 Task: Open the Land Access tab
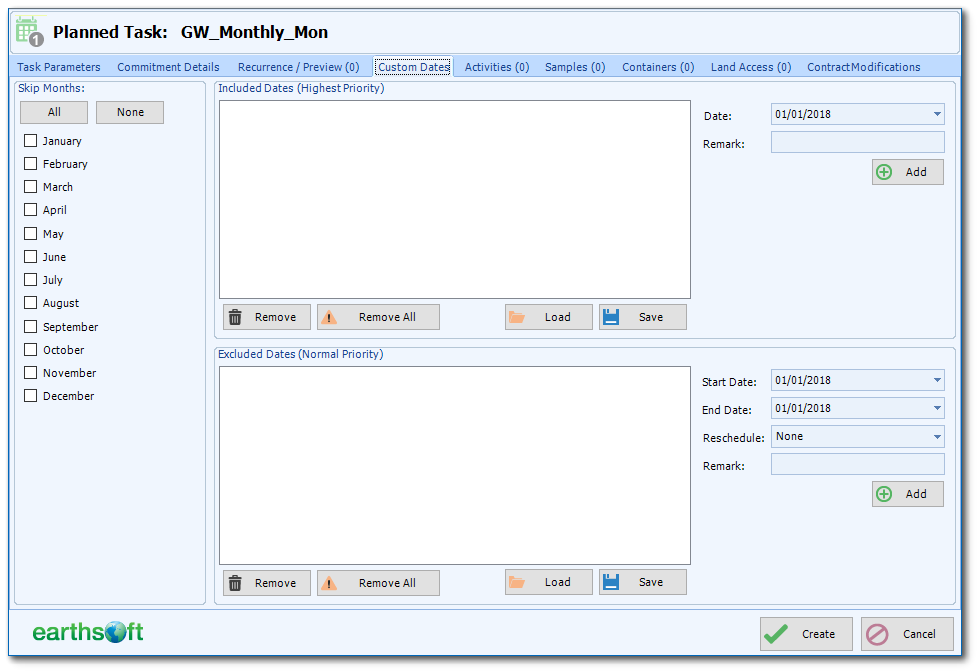(750, 67)
